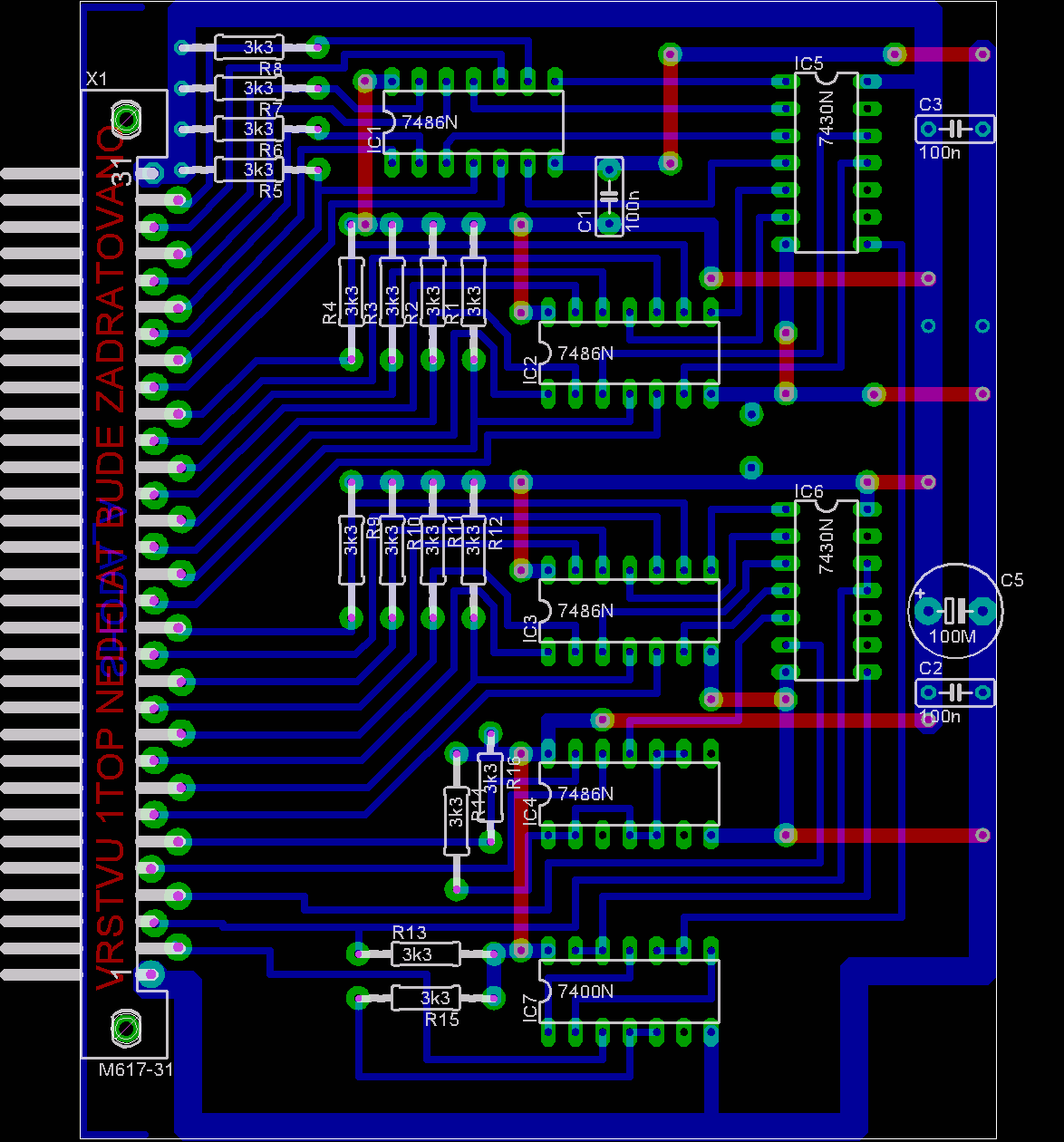Viewport: 1064px width, 1142px height.
Task: Select the R13 3k3 resistor
Action: 425,953
